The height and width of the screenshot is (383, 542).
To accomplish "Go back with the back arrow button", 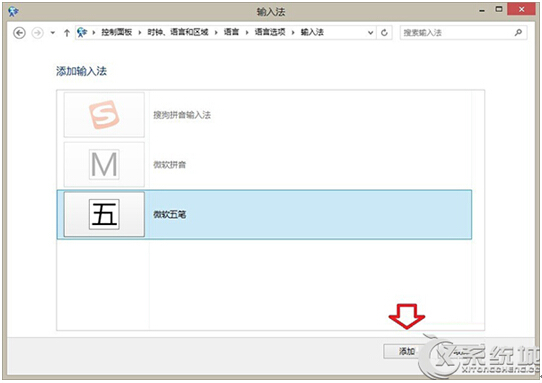I will point(19,33).
